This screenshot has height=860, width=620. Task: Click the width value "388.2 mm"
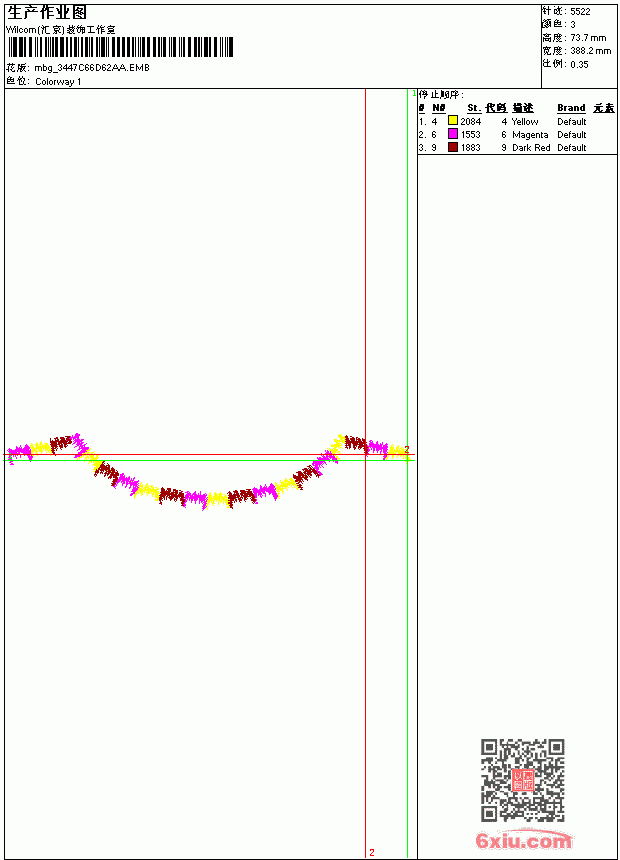590,51
